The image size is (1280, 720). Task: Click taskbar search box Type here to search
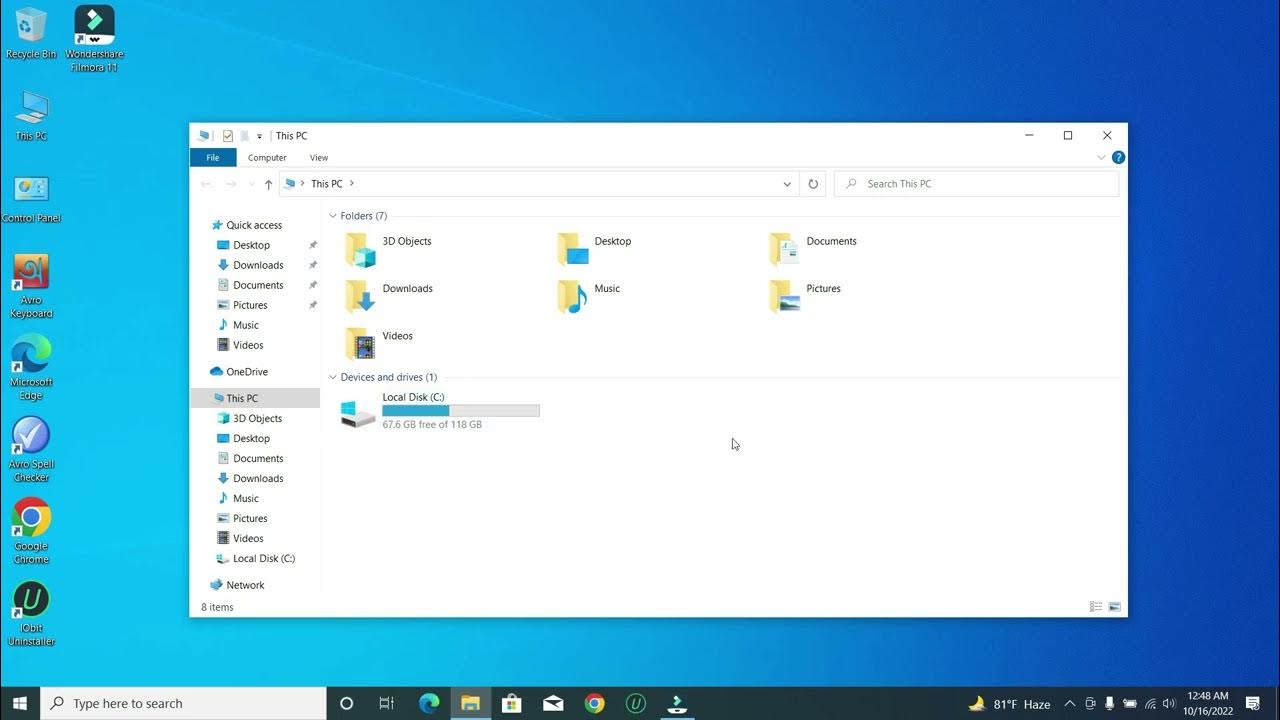183,703
